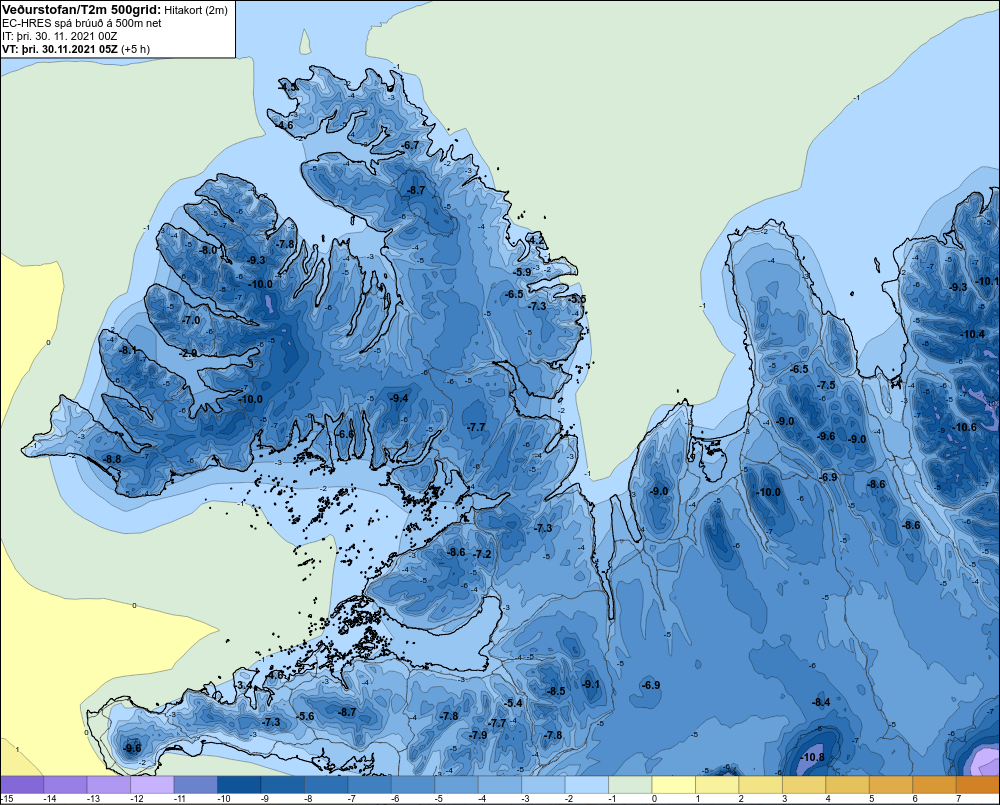Click the -6.6 temperature value on the map
This screenshot has width=1000, height=805.
[346, 434]
